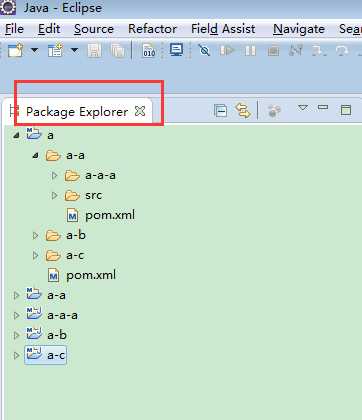The image size is (362, 420).
Task: Click the Terminate debug icon
Action: click(273, 51)
